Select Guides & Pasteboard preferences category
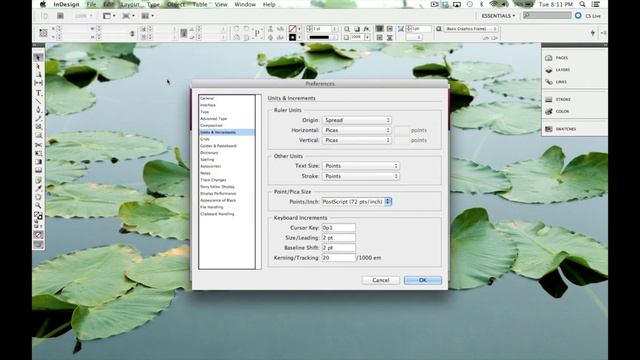Image resolution: width=640 pixels, height=360 pixels. tap(218, 146)
